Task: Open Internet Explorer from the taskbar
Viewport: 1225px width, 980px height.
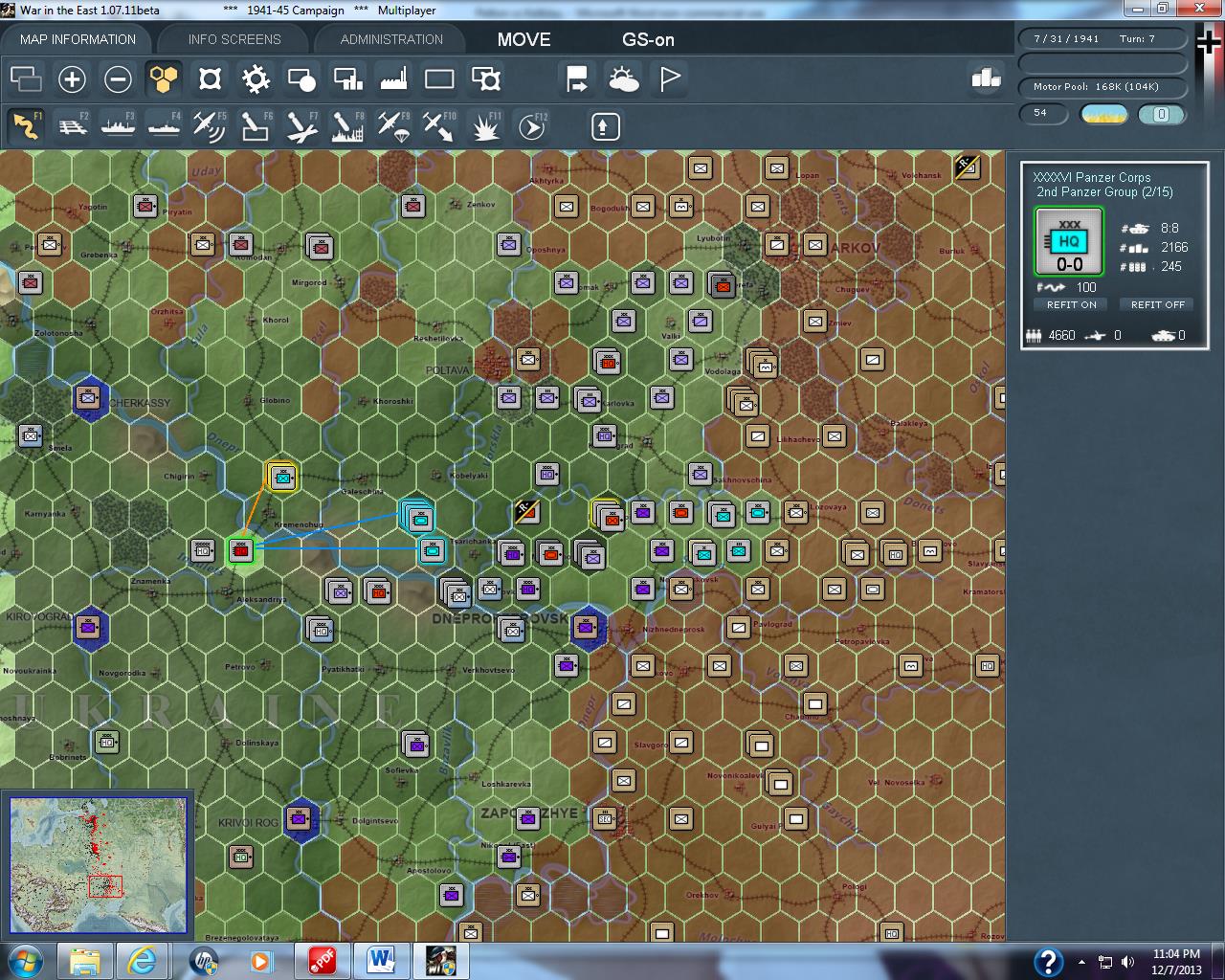Action: [x=143, y=961]
